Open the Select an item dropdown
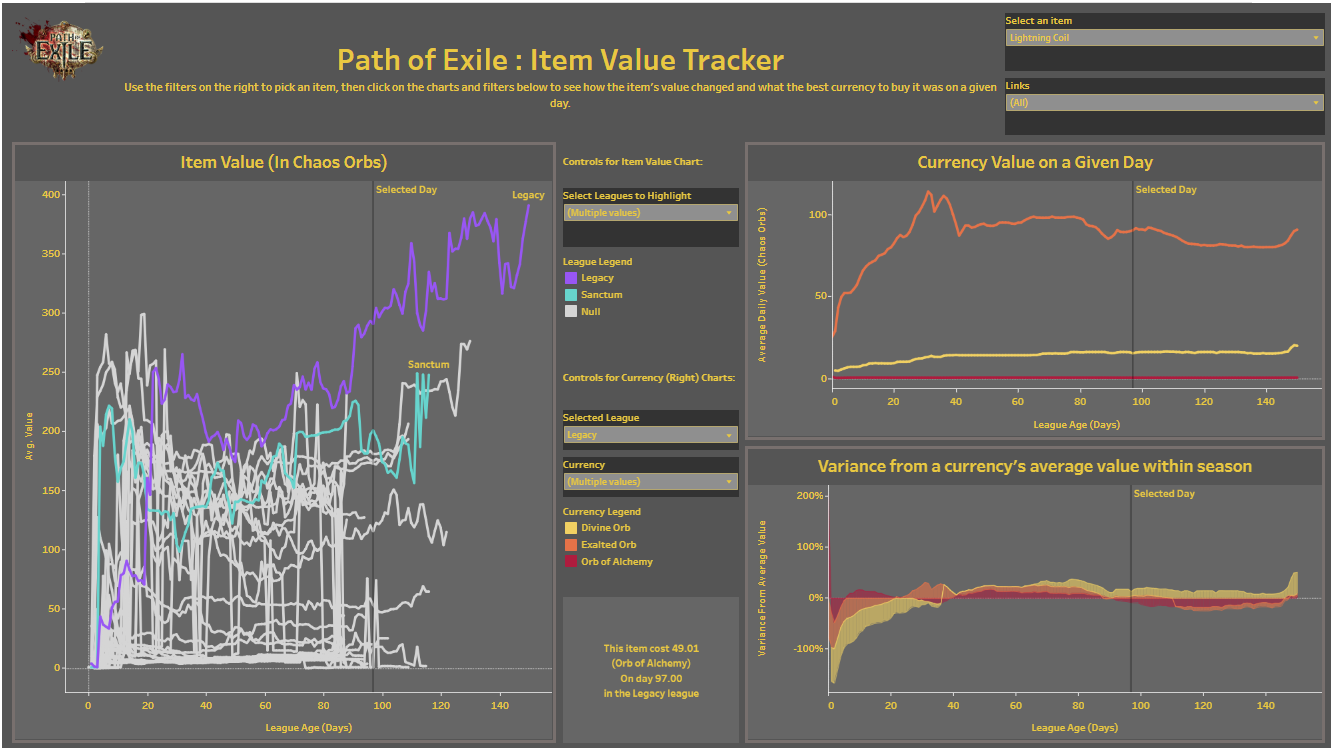 1164,38
